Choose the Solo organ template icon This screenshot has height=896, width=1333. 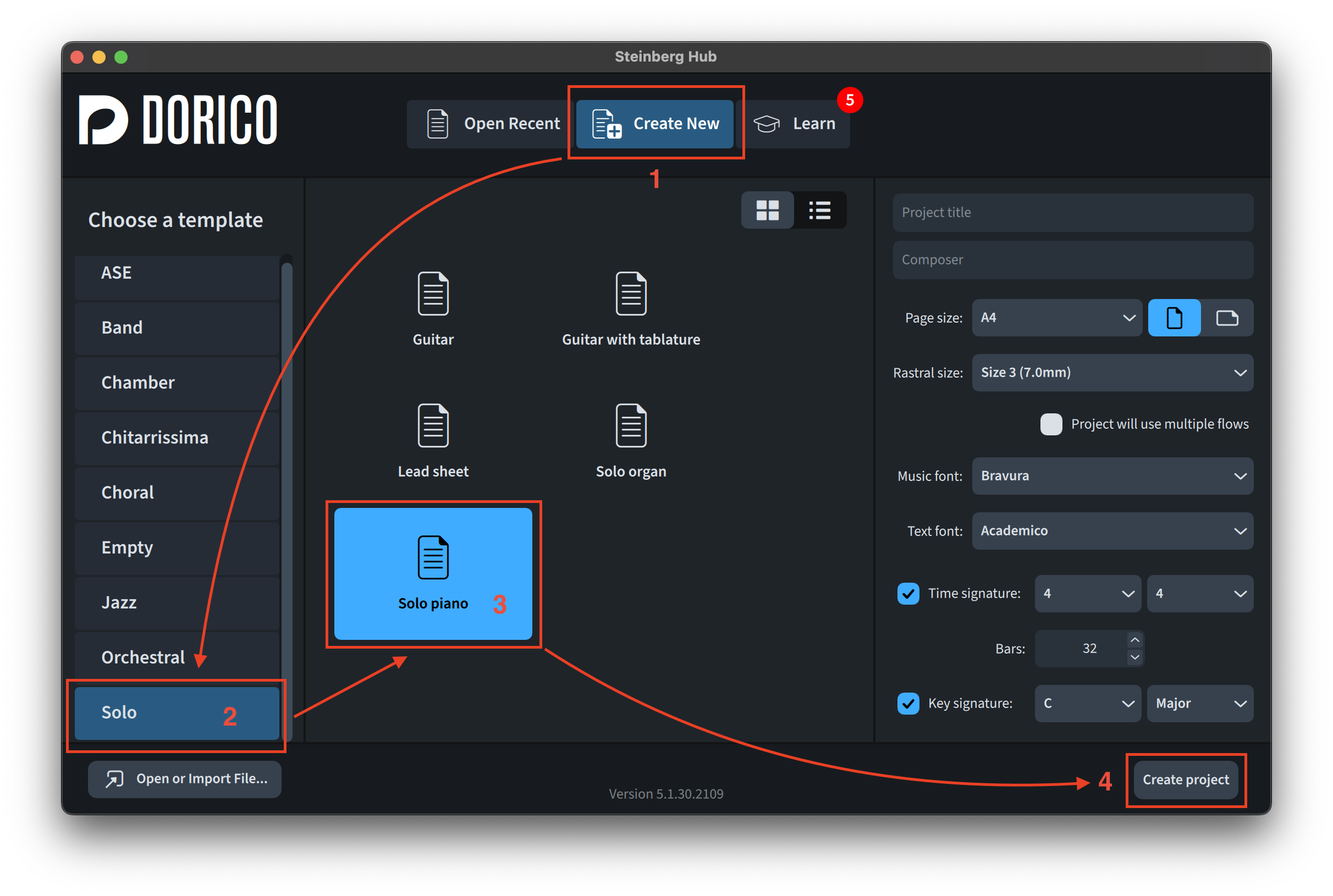click(x=631, y=425)
